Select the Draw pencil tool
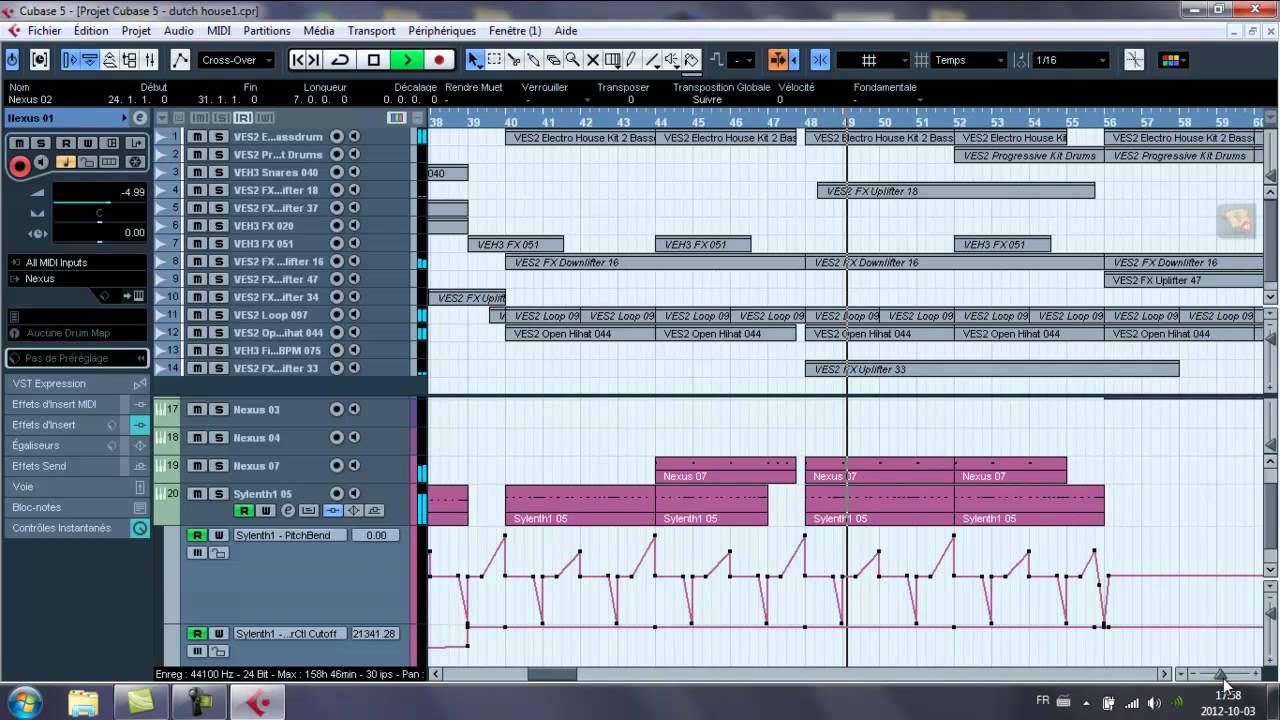The width and height of the screenshot is (1280, 720). tap(632, 60)
